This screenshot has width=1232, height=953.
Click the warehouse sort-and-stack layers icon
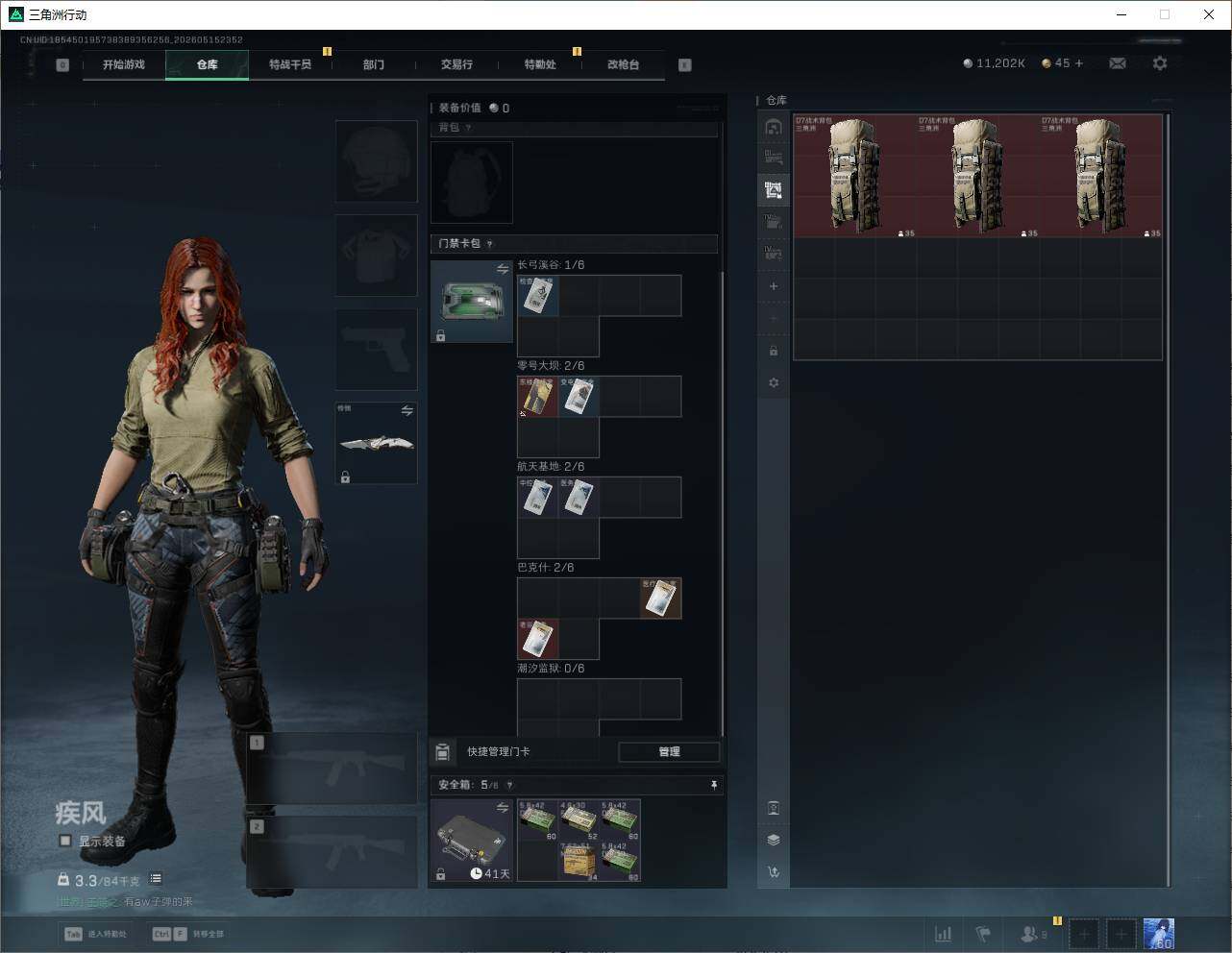[774, 840]
